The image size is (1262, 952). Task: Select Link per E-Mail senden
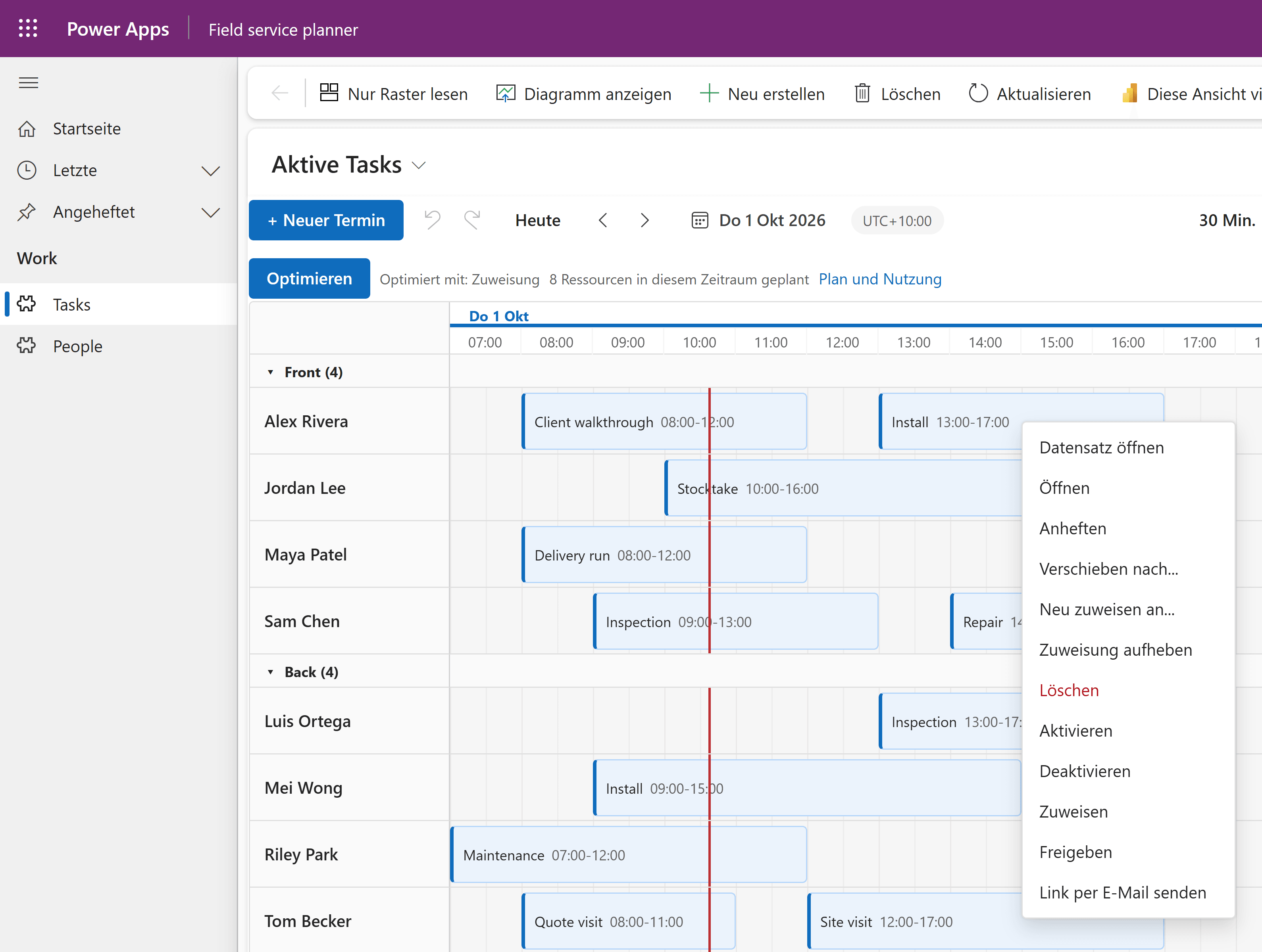(x=1129, y=892)
